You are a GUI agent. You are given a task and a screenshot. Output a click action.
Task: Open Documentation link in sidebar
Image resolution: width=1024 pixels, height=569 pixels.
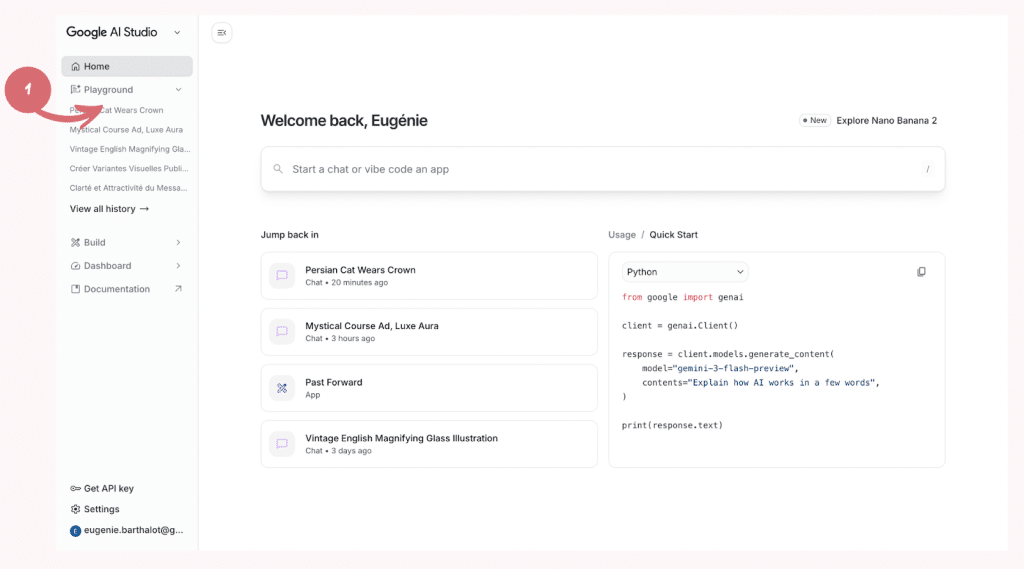tap(127, 289)
